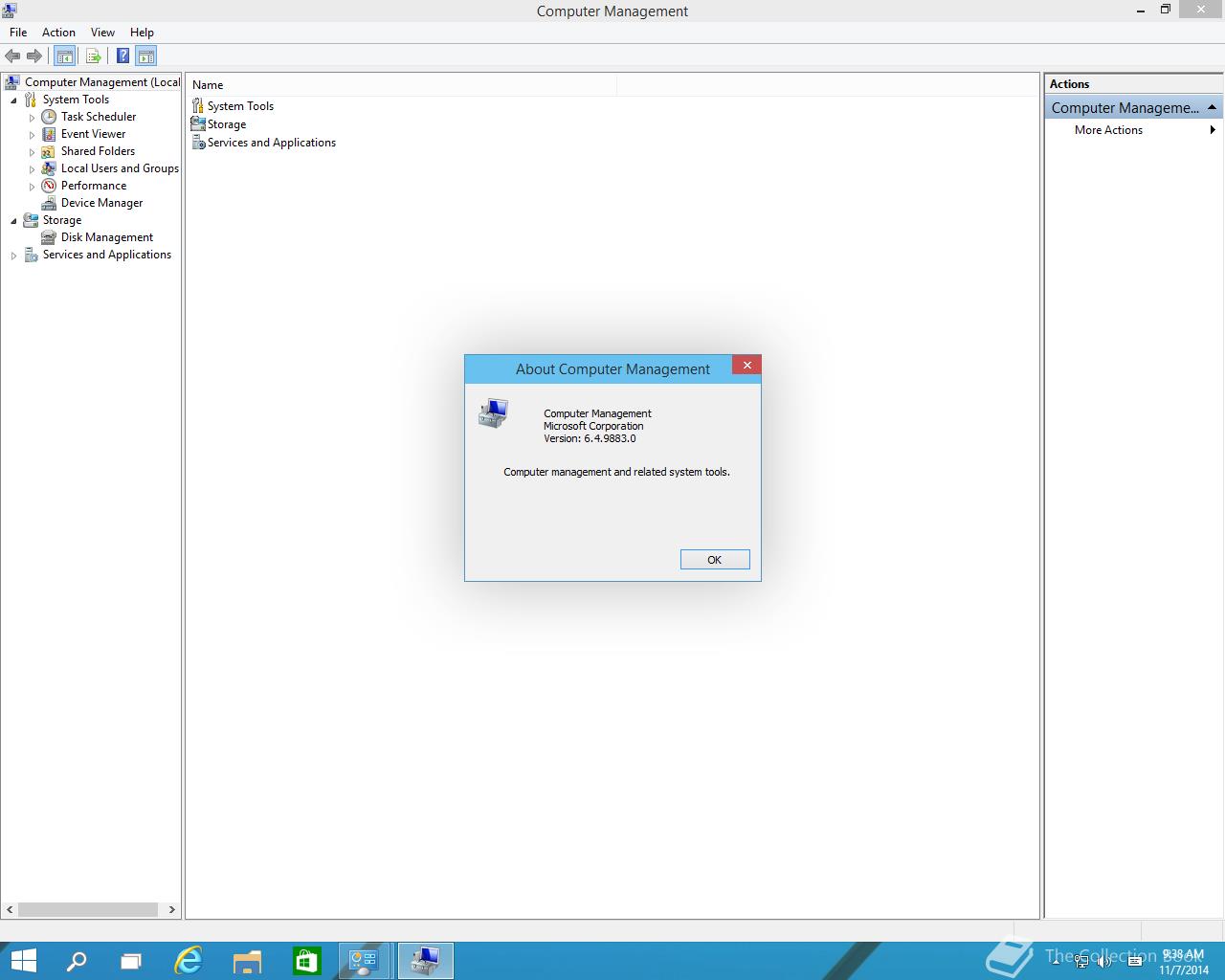Click the Name column header

401,85
